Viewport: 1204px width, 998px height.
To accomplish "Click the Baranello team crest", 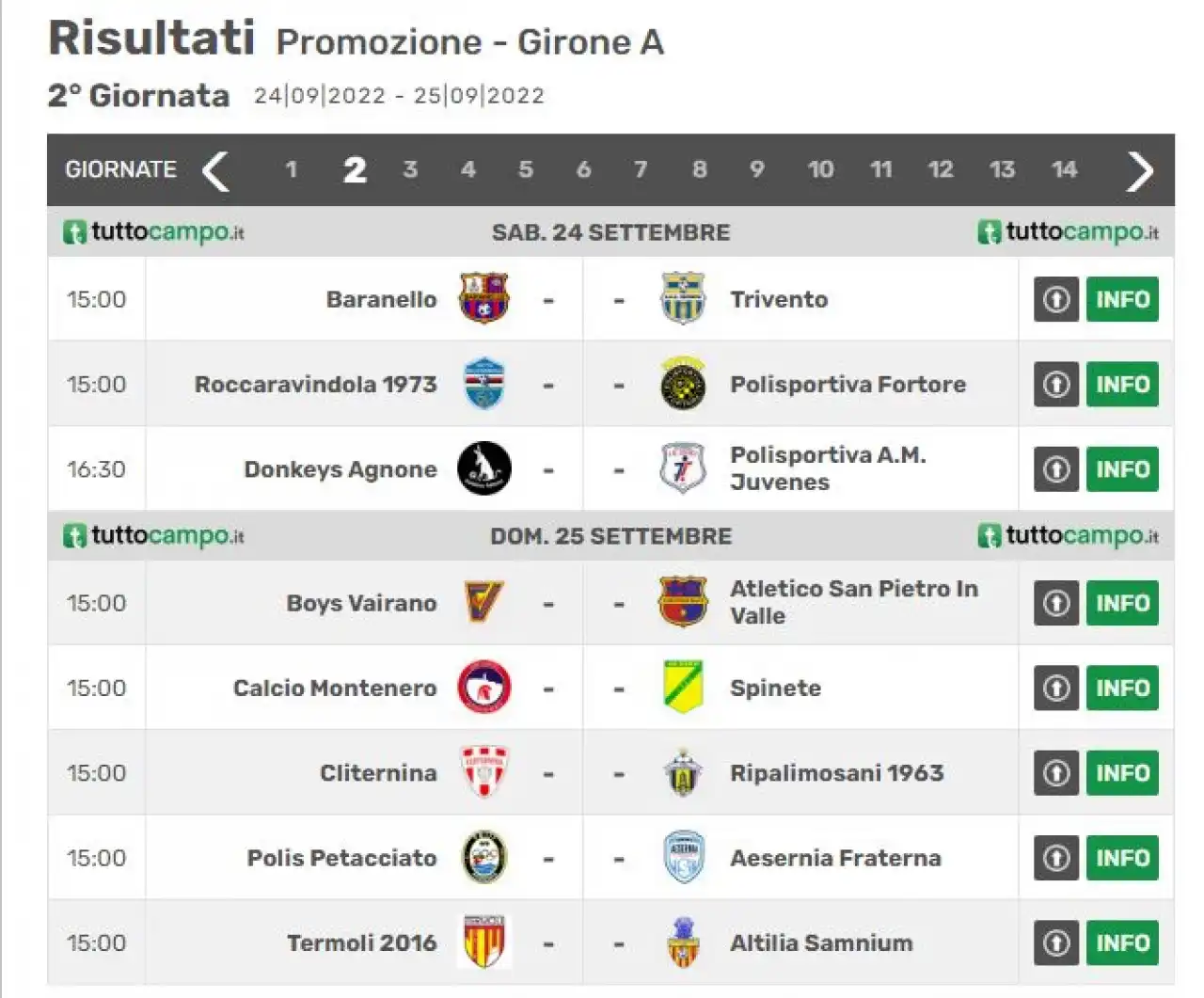I will point(483,299).
